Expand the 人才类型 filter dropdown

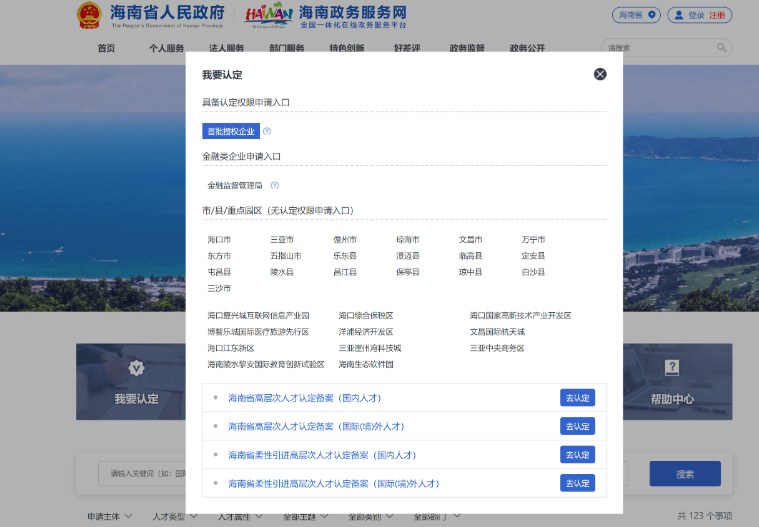click(174, 516)
